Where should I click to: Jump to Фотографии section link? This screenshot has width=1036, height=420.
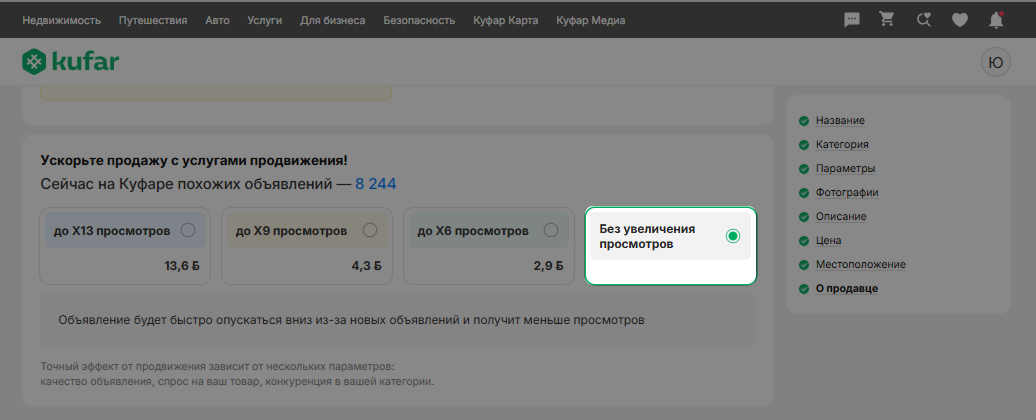(847, 193)
